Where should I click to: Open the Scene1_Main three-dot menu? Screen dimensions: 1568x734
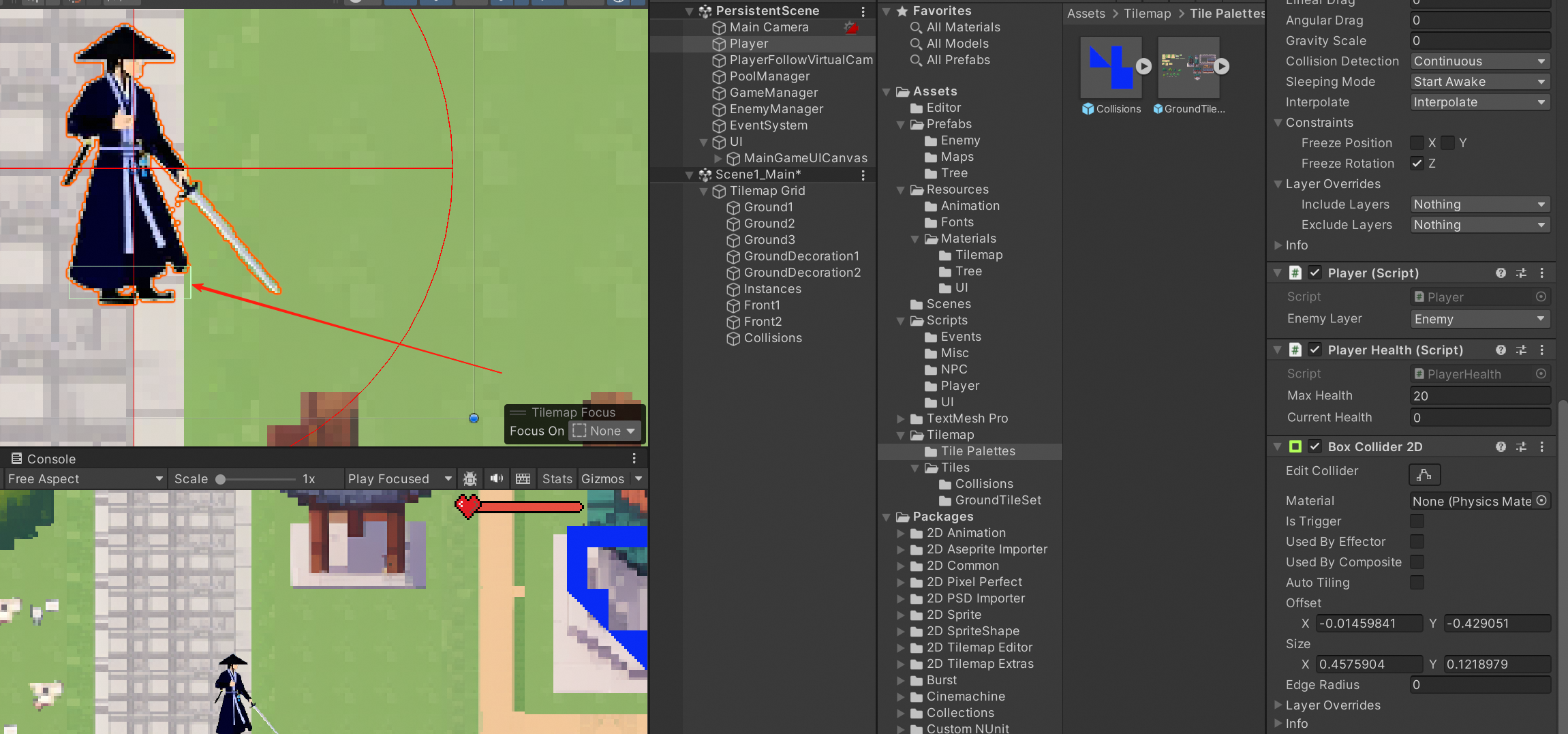863,174
